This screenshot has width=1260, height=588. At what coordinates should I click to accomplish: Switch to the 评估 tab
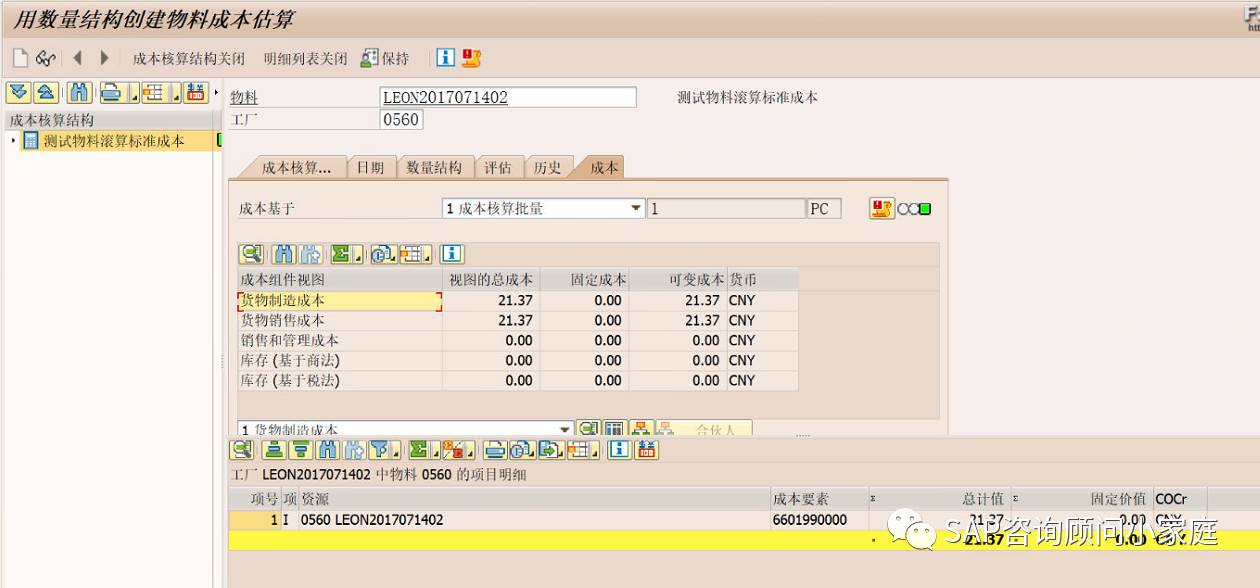tap(497, 168)
